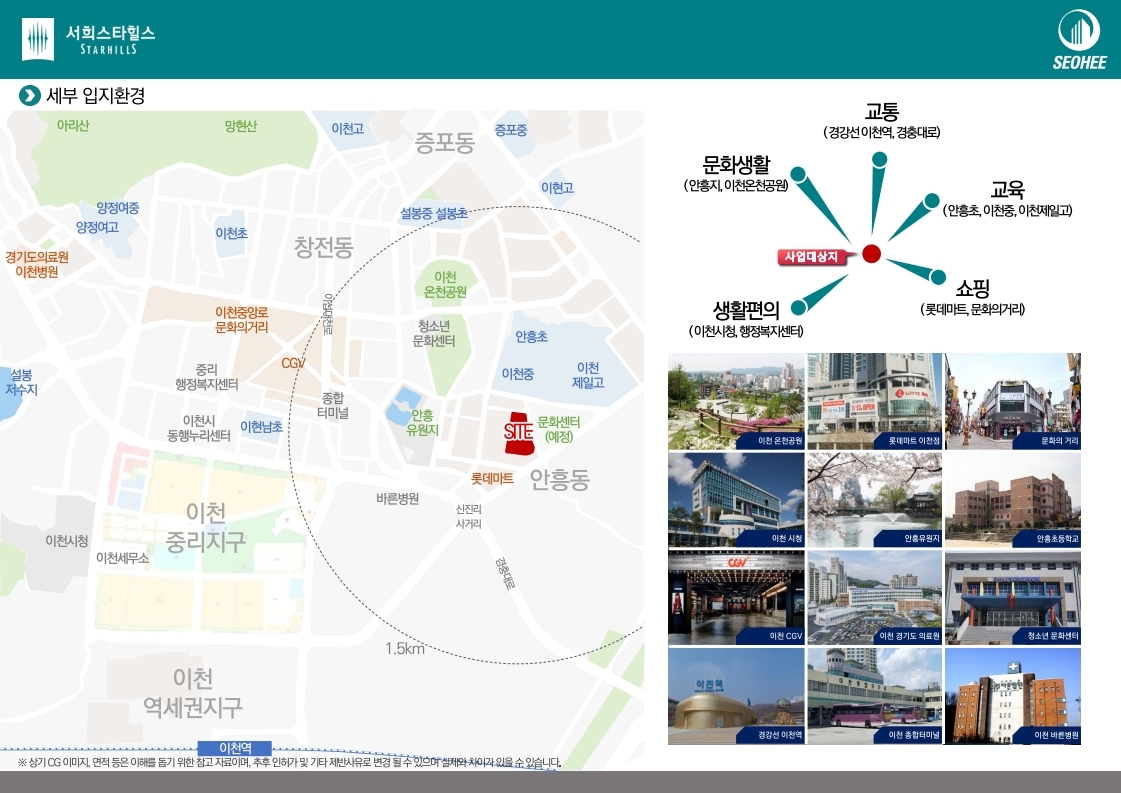Click the 롯데마트 label on map
This screenshot has height=793, width=1121.
point(492,478)
